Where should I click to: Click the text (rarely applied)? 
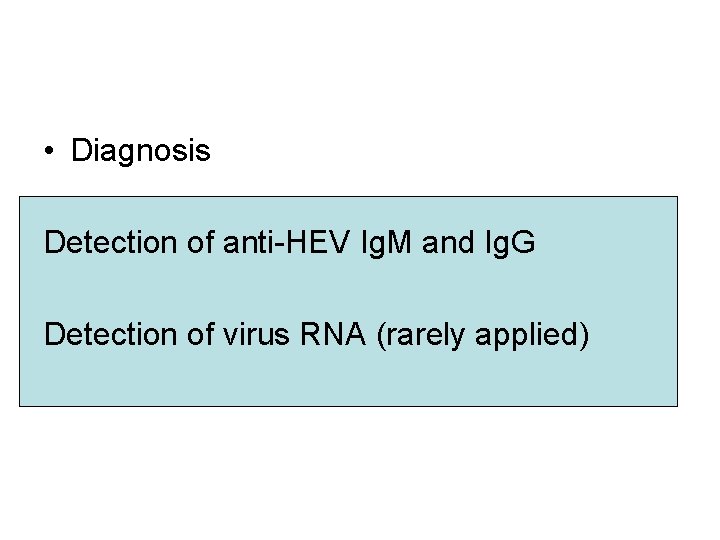[484, 334]
